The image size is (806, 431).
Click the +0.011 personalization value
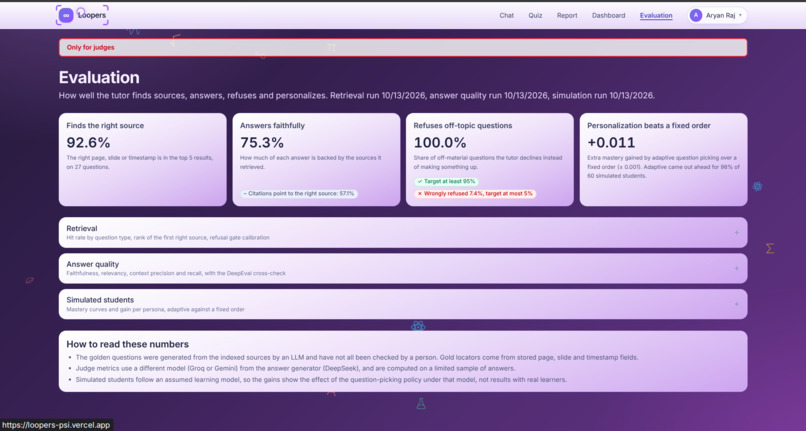click(611, 142)
